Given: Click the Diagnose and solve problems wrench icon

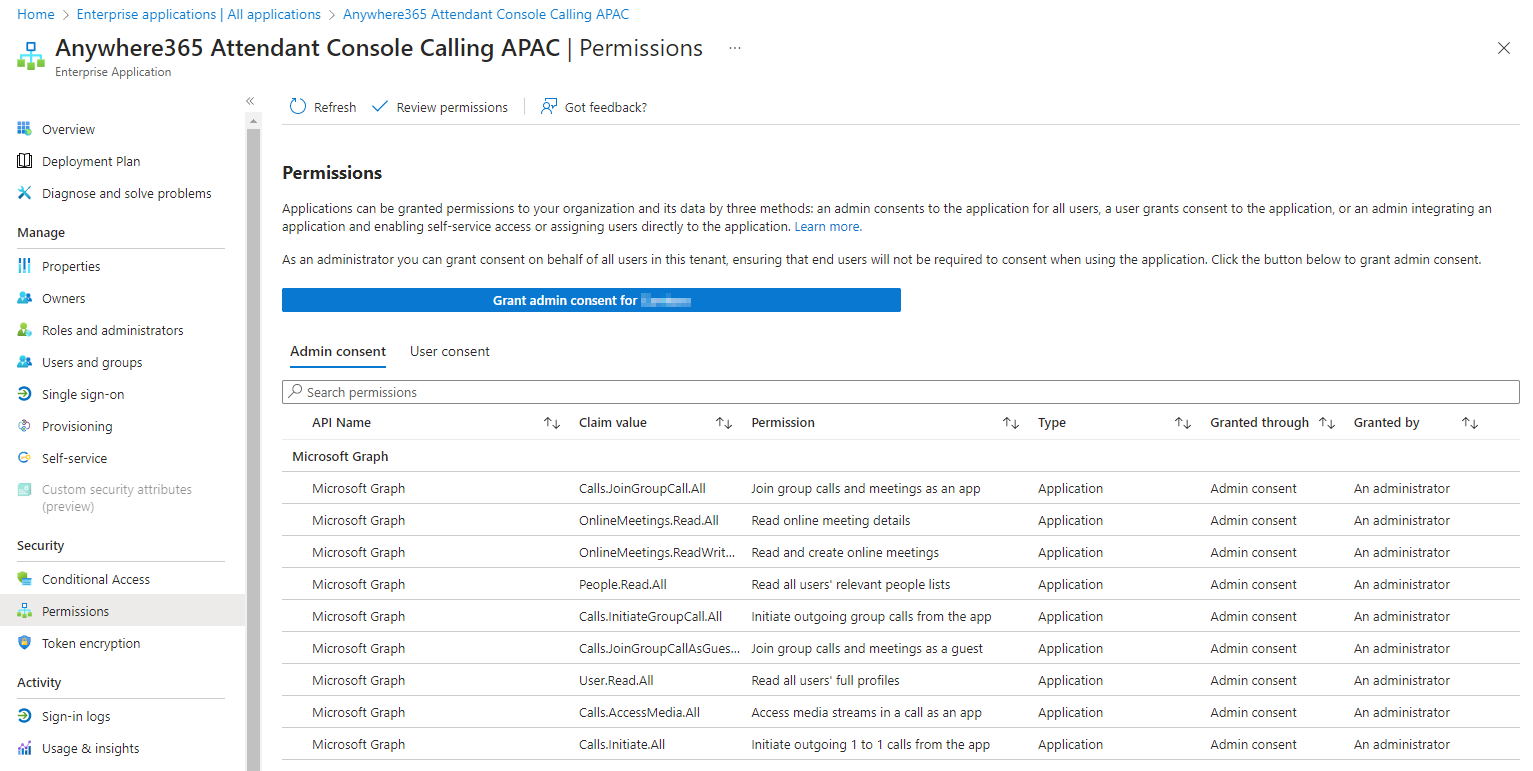Looking at the screenshot, I should (25, 193).
